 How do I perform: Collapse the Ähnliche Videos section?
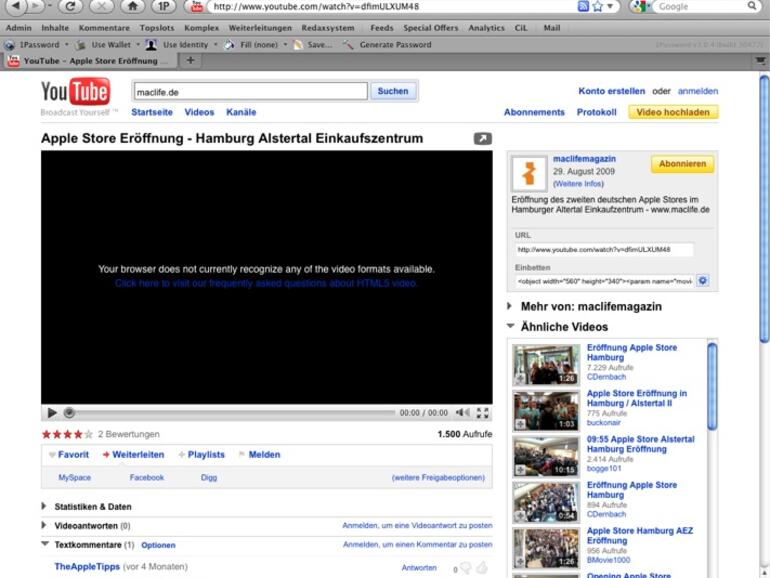click(x=511, y=326)
